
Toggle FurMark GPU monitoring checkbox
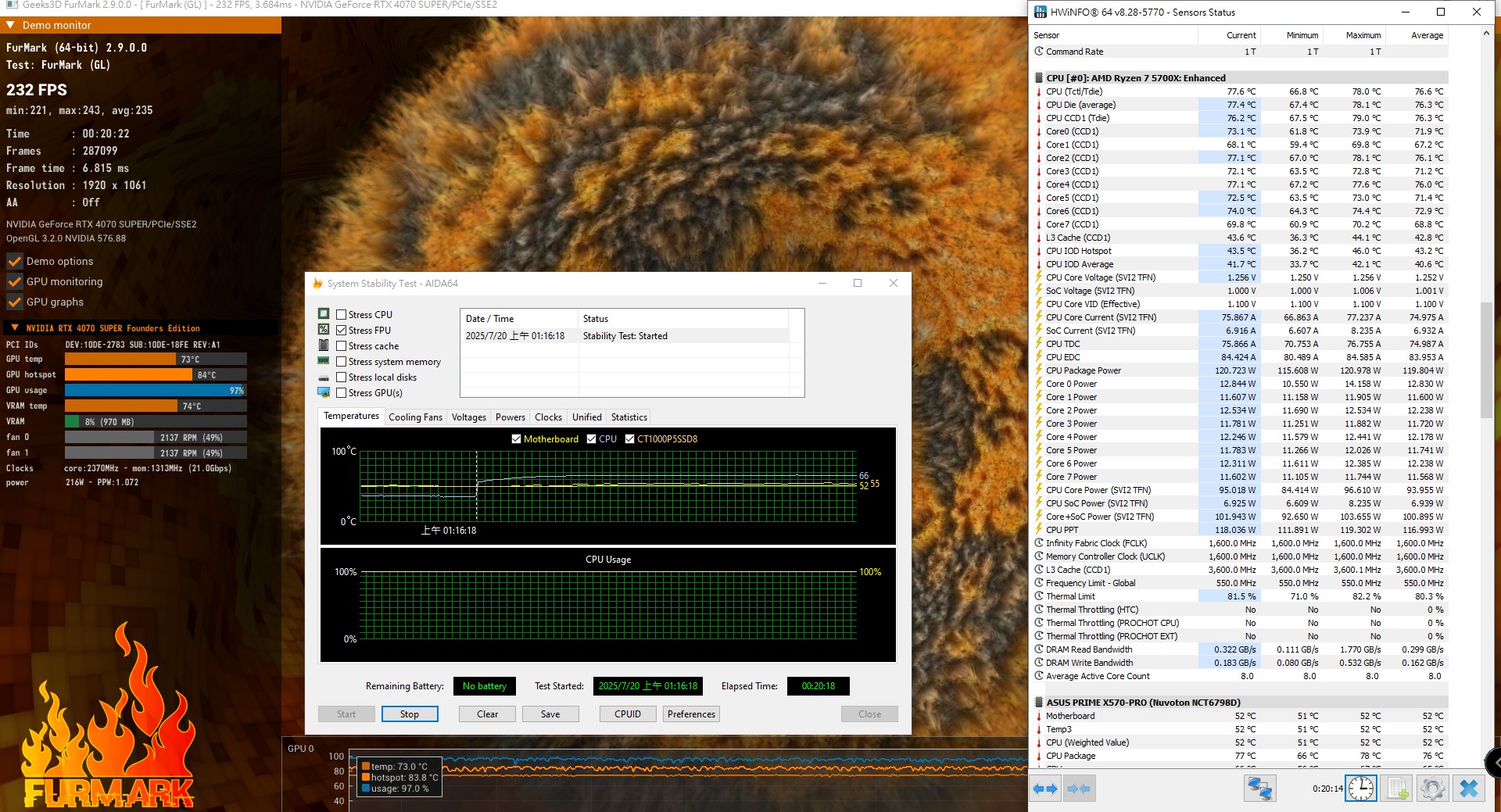coord(14,281)
